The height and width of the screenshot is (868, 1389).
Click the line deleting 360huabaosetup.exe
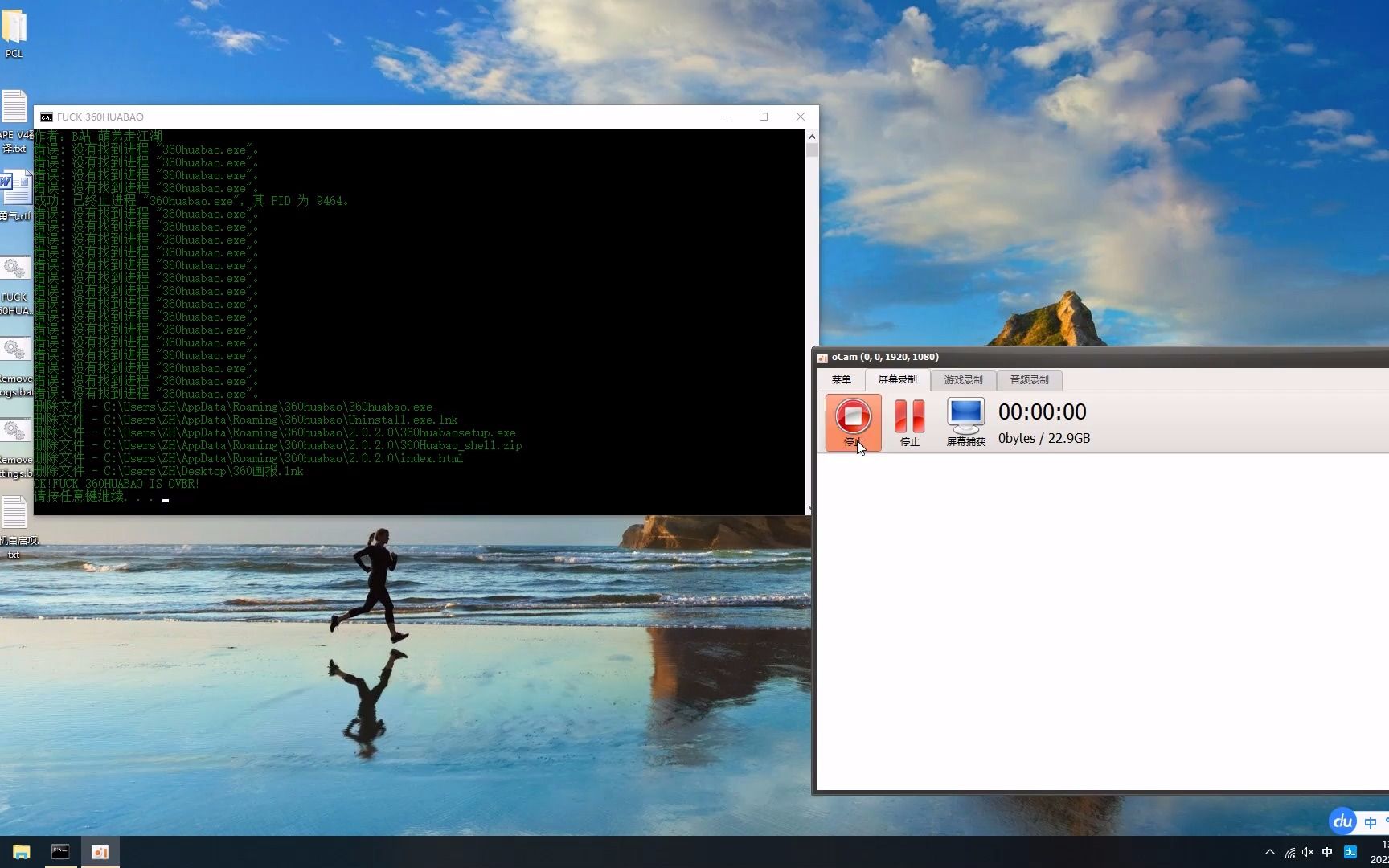click(275, 432)
